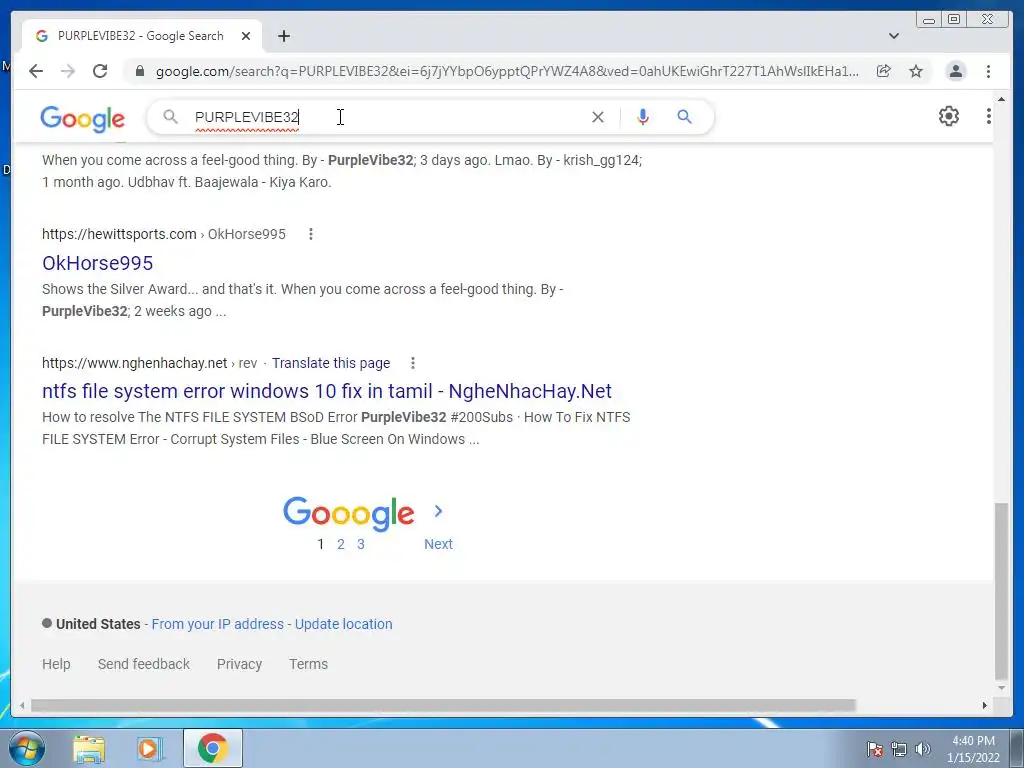Viewport: 1024px width, 768px height.
Task: Click the taskbar clock showing 4:40 PM
Action: click(x=973, y=749)
